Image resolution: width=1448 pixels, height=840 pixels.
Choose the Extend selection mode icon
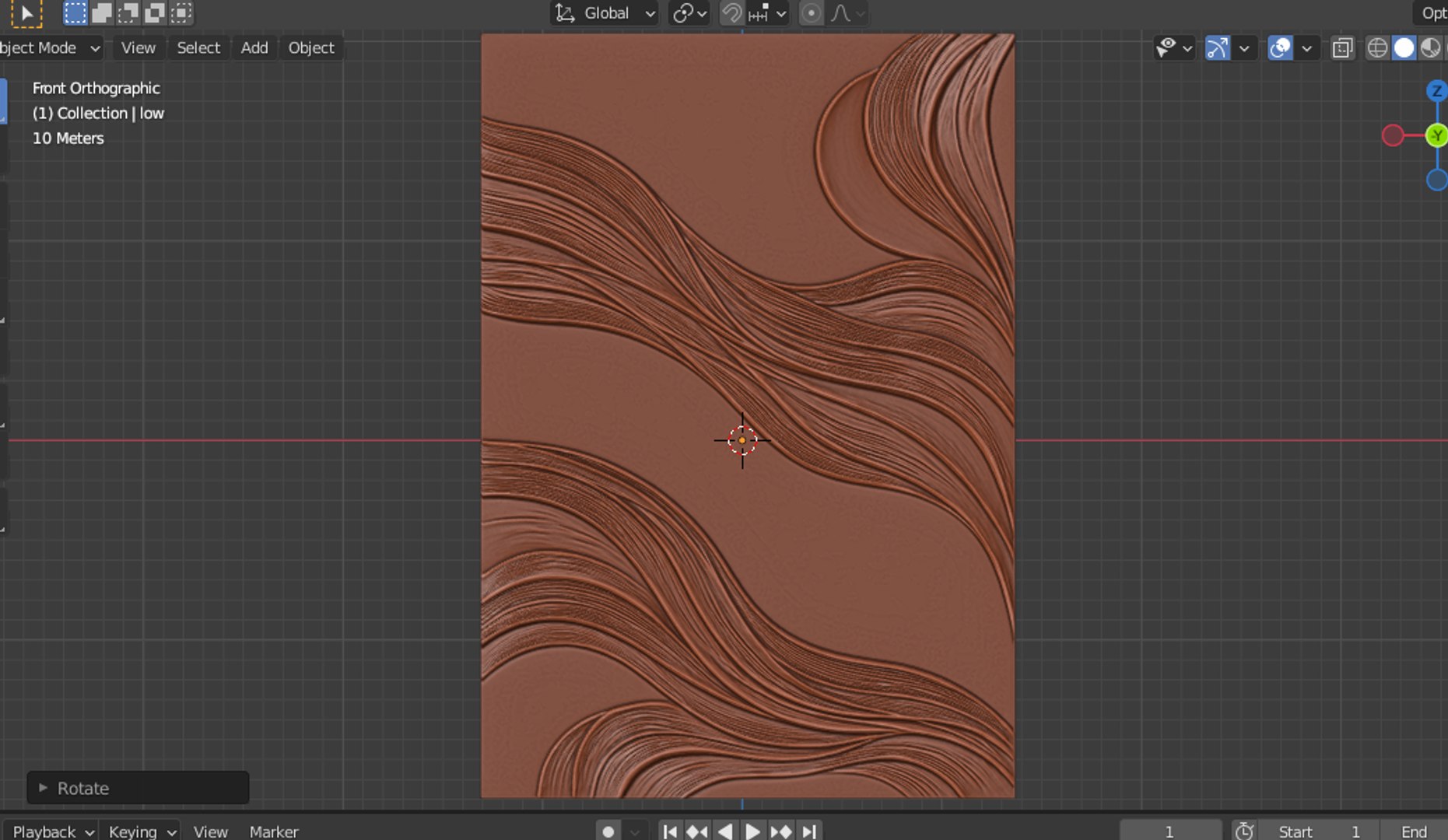[x=101, y=12]
